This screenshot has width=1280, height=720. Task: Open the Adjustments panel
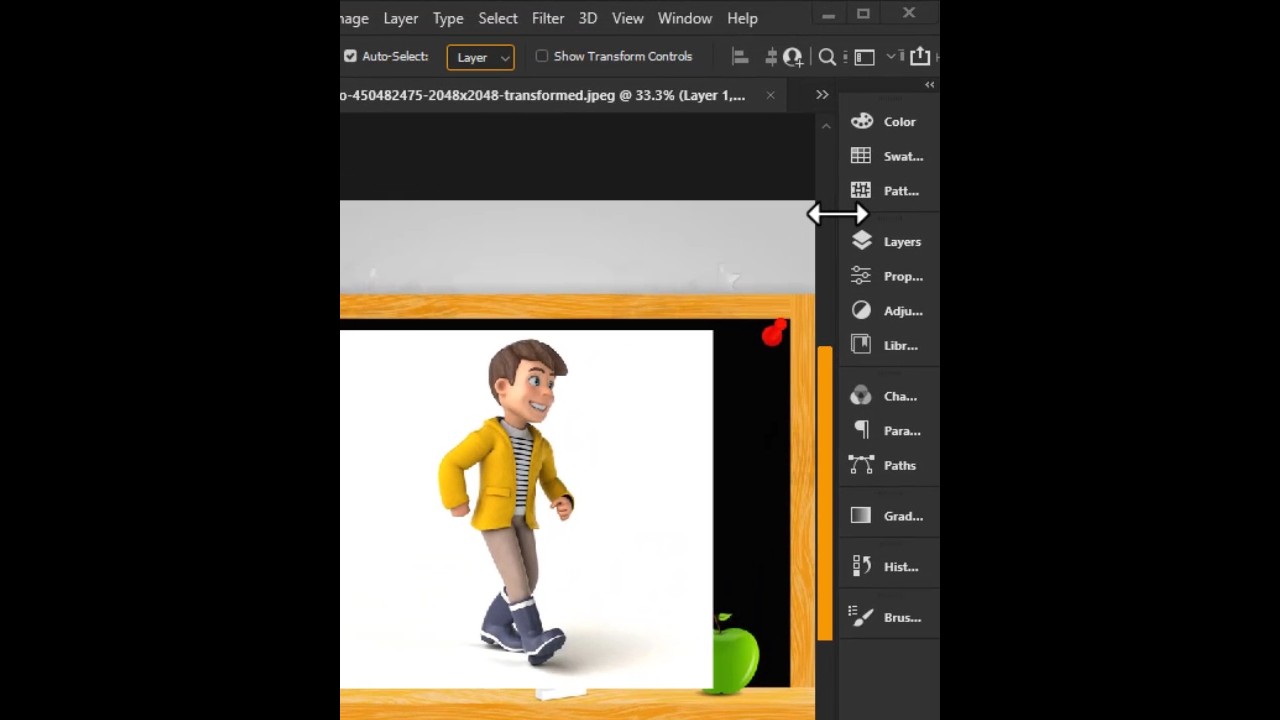(886, 311)
